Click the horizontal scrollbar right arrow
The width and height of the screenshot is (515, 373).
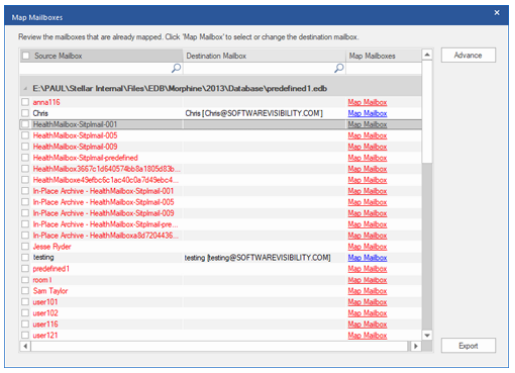(x=416, y=346)
